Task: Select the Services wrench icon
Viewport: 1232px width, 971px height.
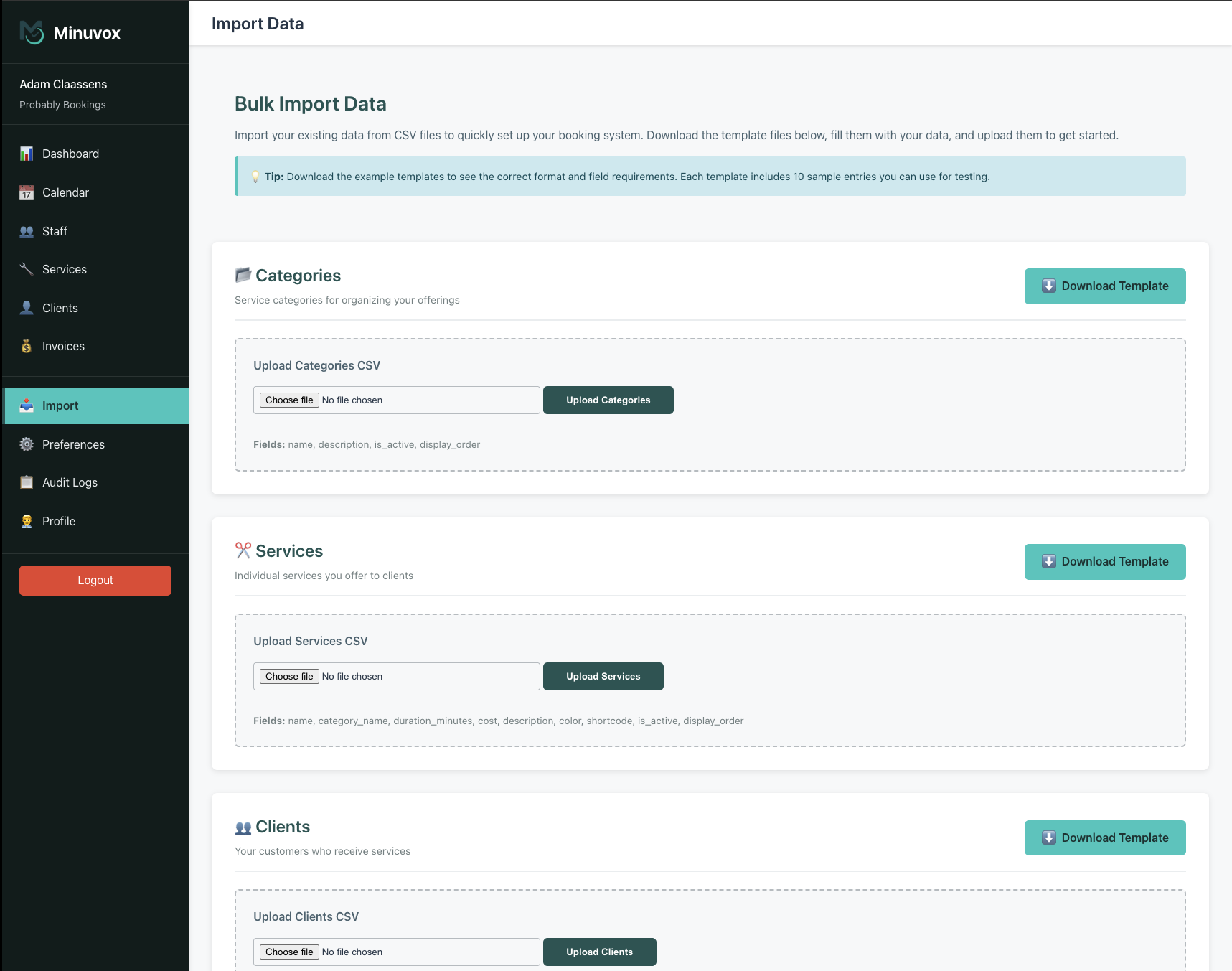Action: 27,269
